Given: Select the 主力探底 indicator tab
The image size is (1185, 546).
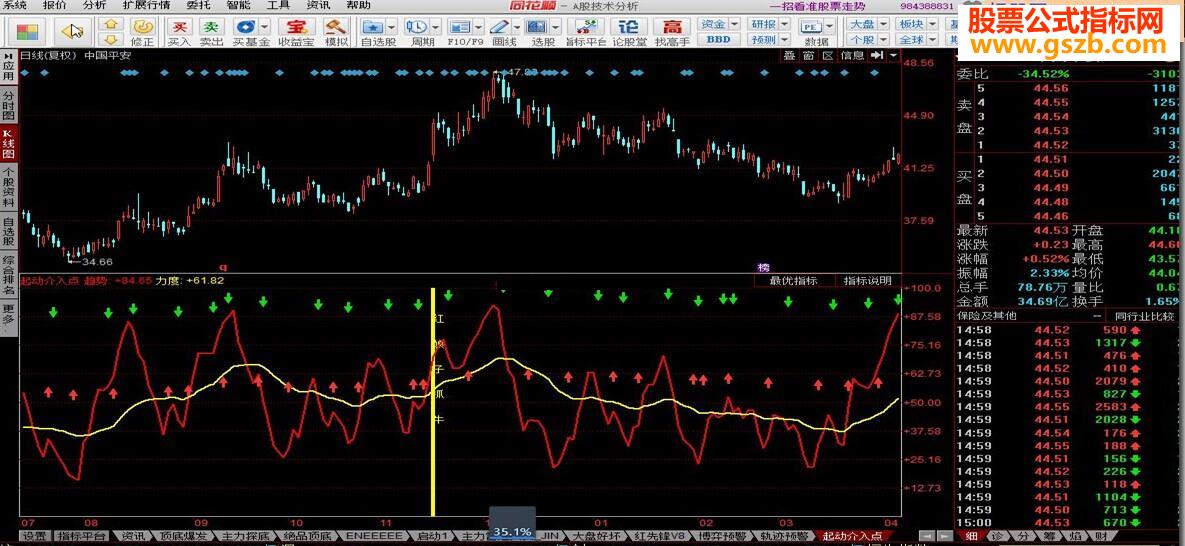Looking at the screenshot, I should tap(246, 536).
